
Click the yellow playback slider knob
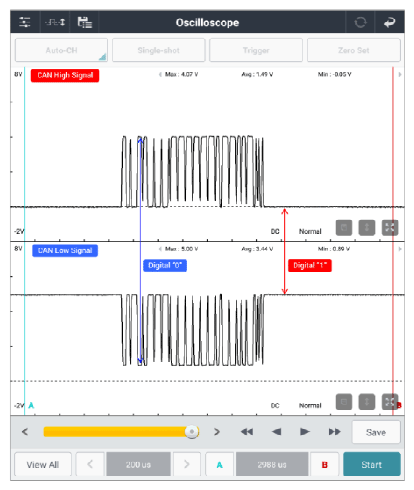(192, 432)
